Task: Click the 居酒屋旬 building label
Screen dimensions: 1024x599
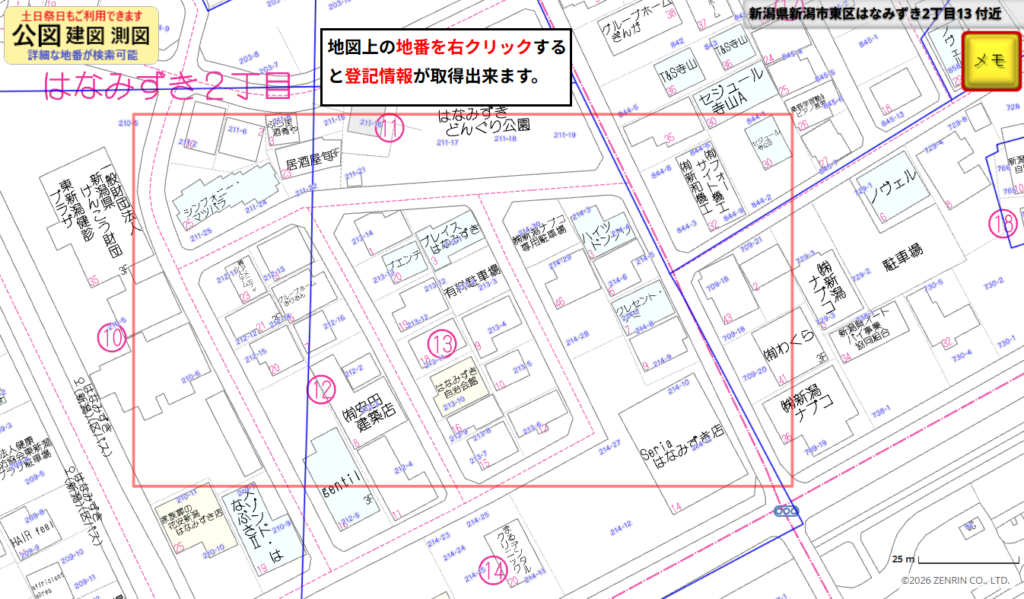Action: 313,161
